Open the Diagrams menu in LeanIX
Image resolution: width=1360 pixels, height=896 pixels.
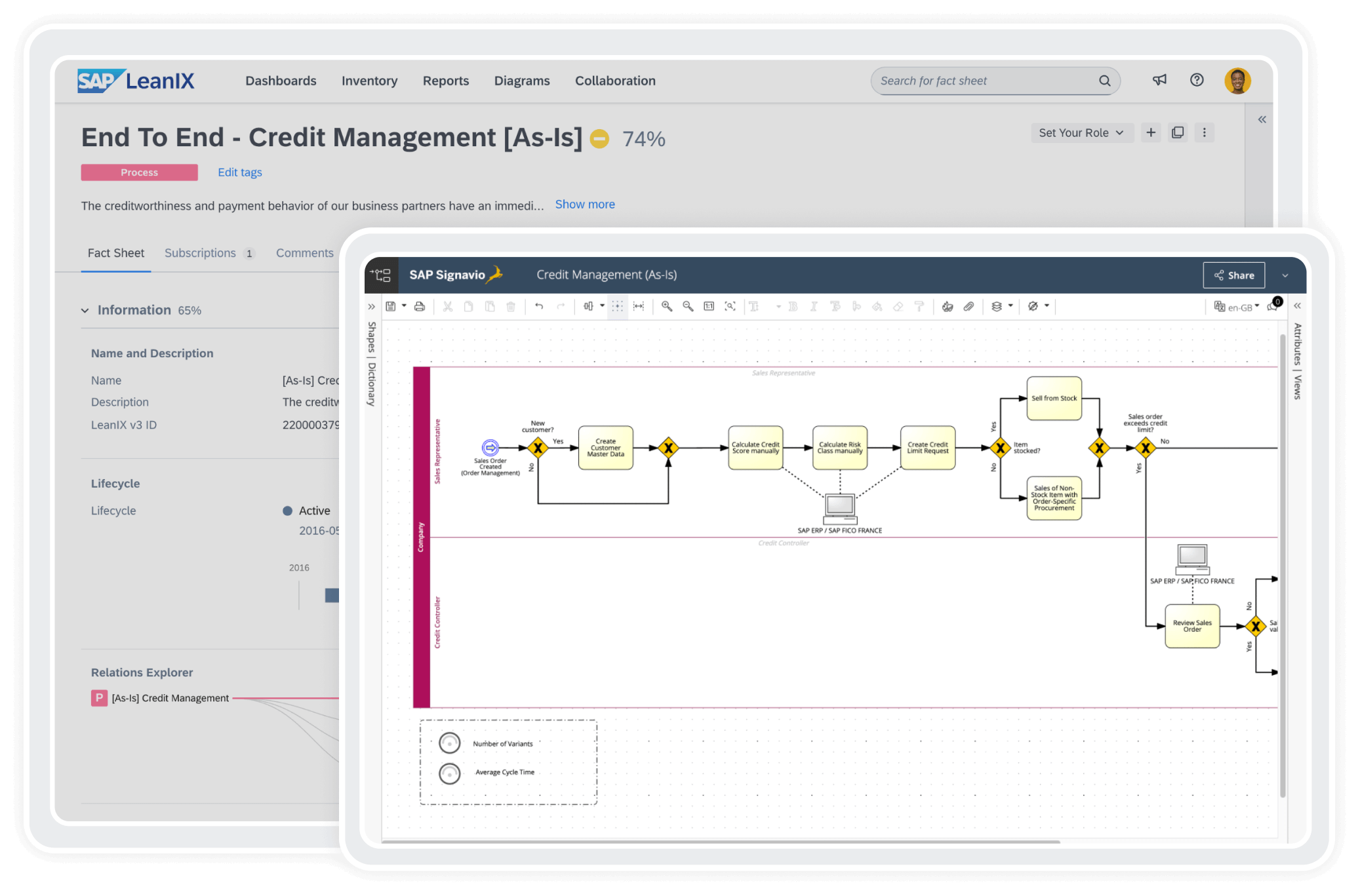pos(521,81)
